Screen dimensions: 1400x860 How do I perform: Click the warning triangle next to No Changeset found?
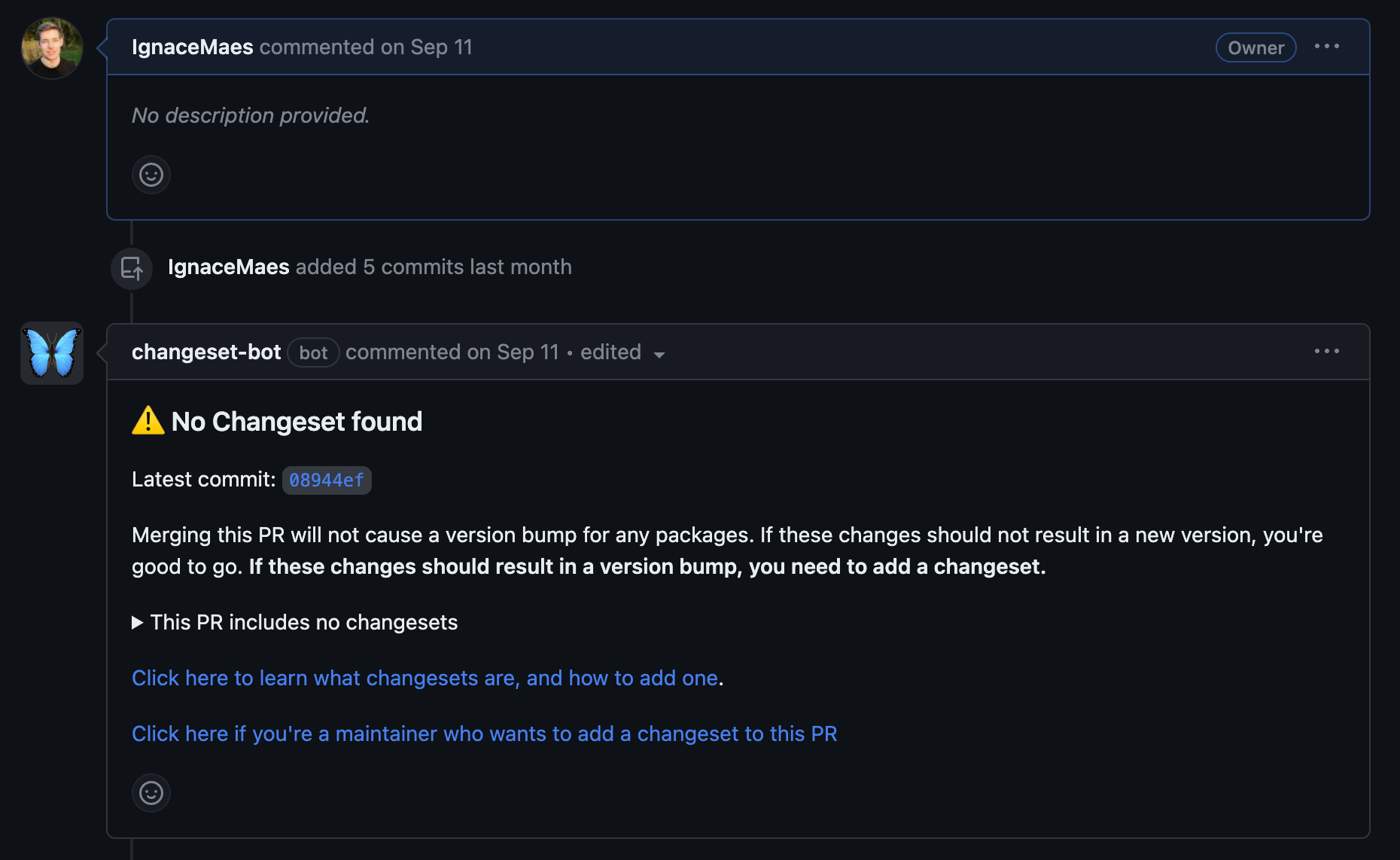point(147,420)
